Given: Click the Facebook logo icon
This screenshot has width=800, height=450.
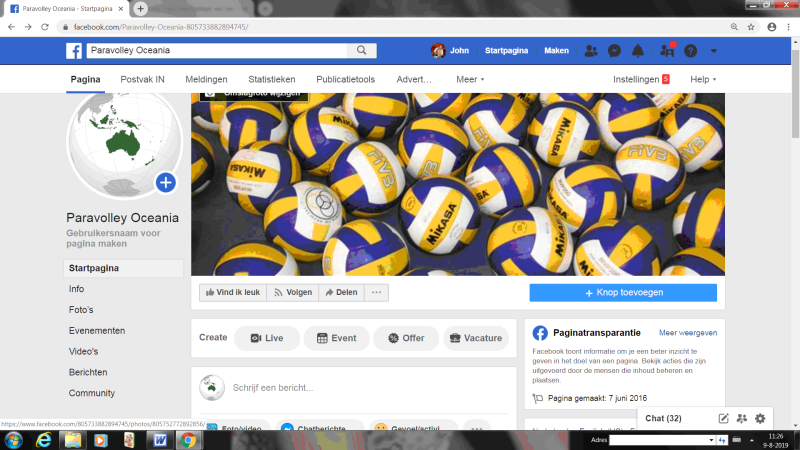Looking at the screenshot, I should [74, 51].
